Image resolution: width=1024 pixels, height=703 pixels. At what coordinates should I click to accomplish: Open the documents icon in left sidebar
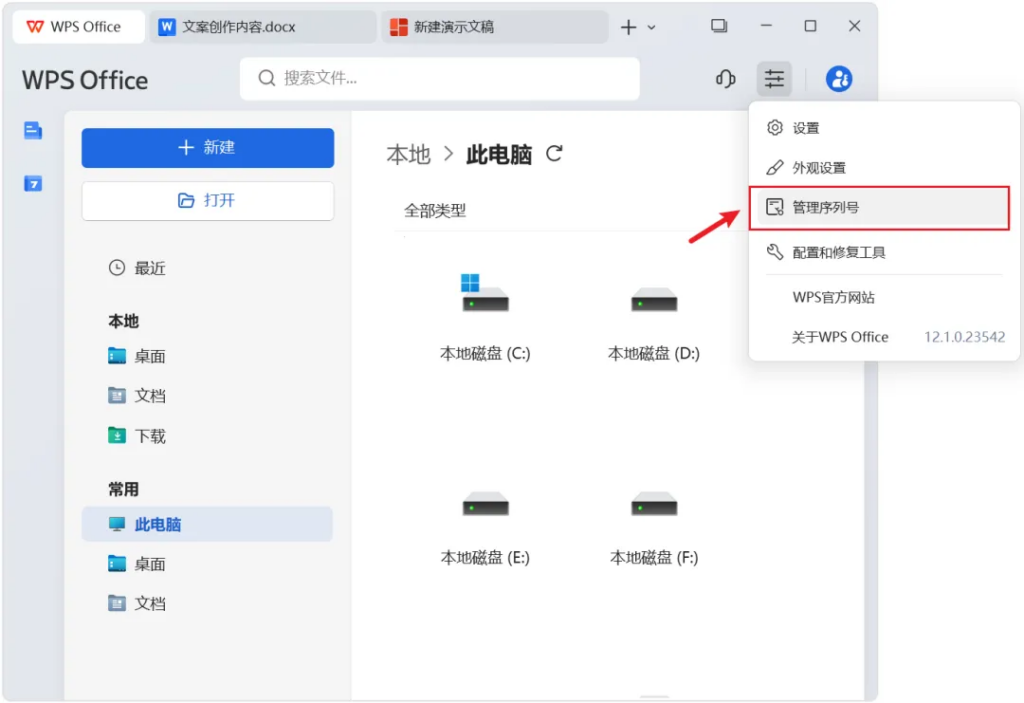(33, 131)
